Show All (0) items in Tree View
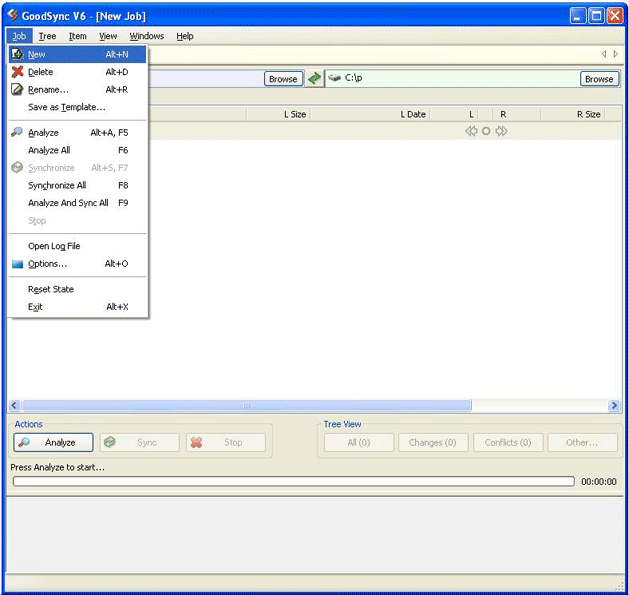 click(x=359, y=443)
